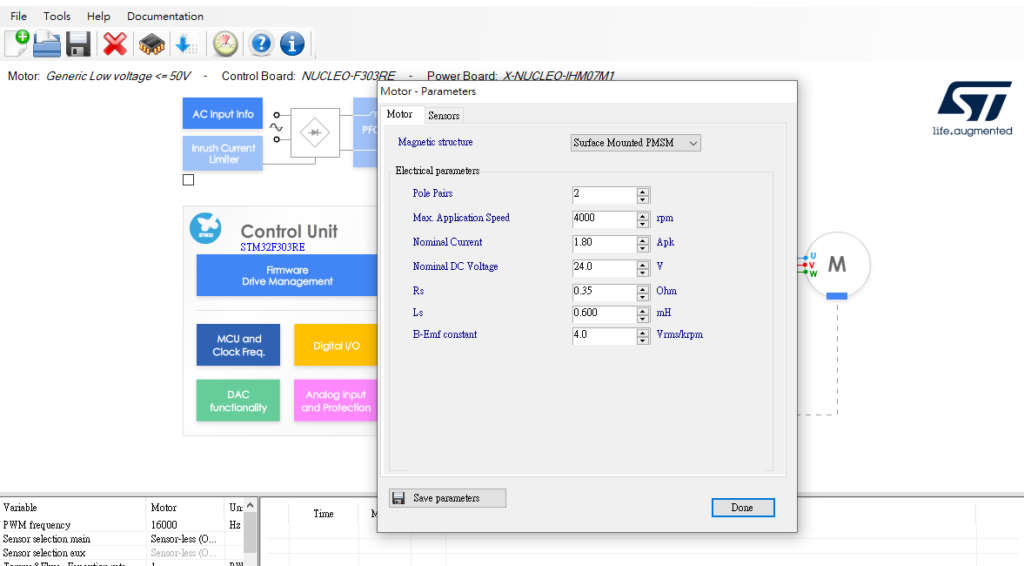Increase Max. Application Speed with up arrow
Screen dimensions: 1024x566
[643, 215]
